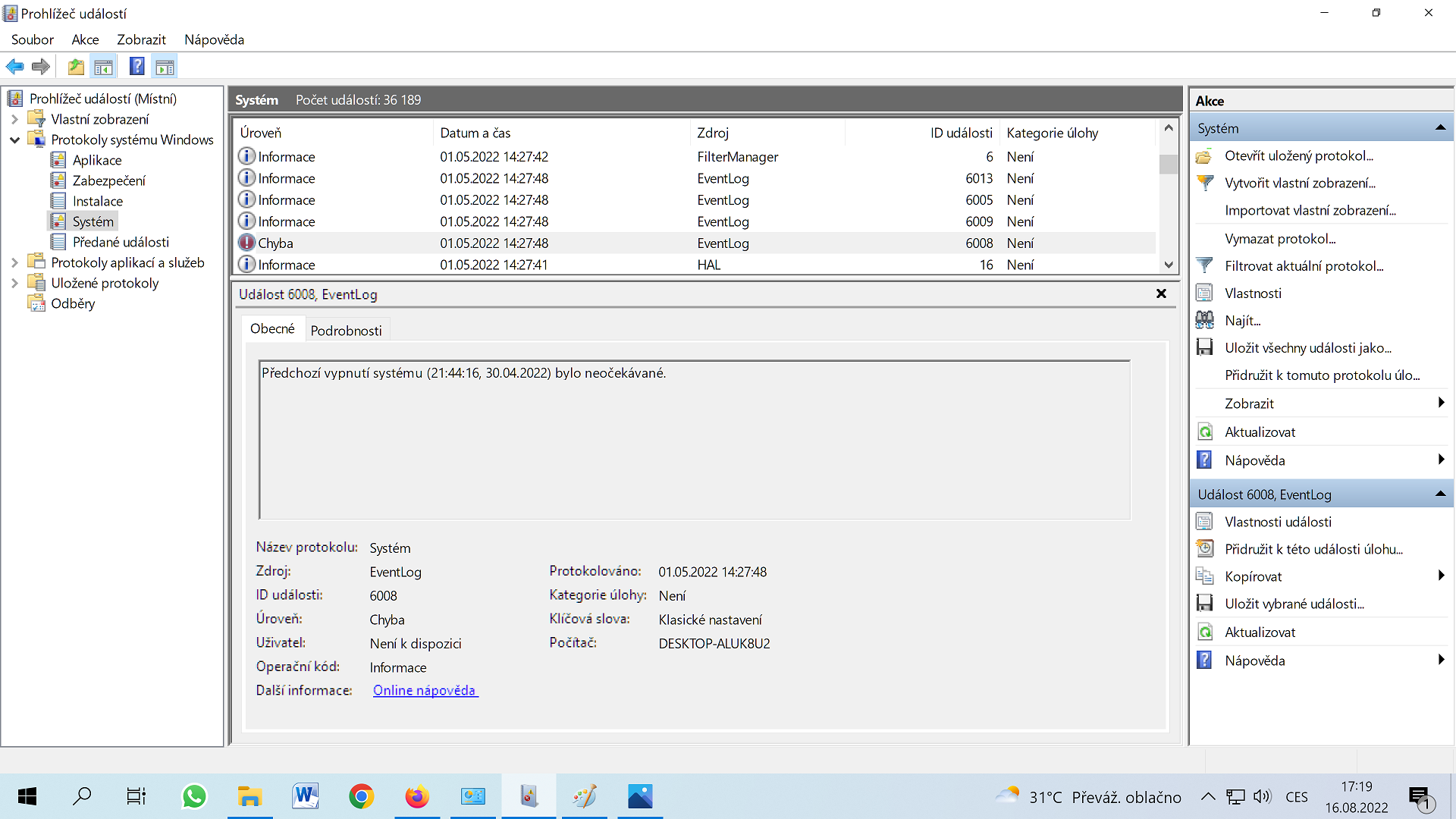Click Vymazat protokol action
1456x819 pixels.
pos(1280,238)
